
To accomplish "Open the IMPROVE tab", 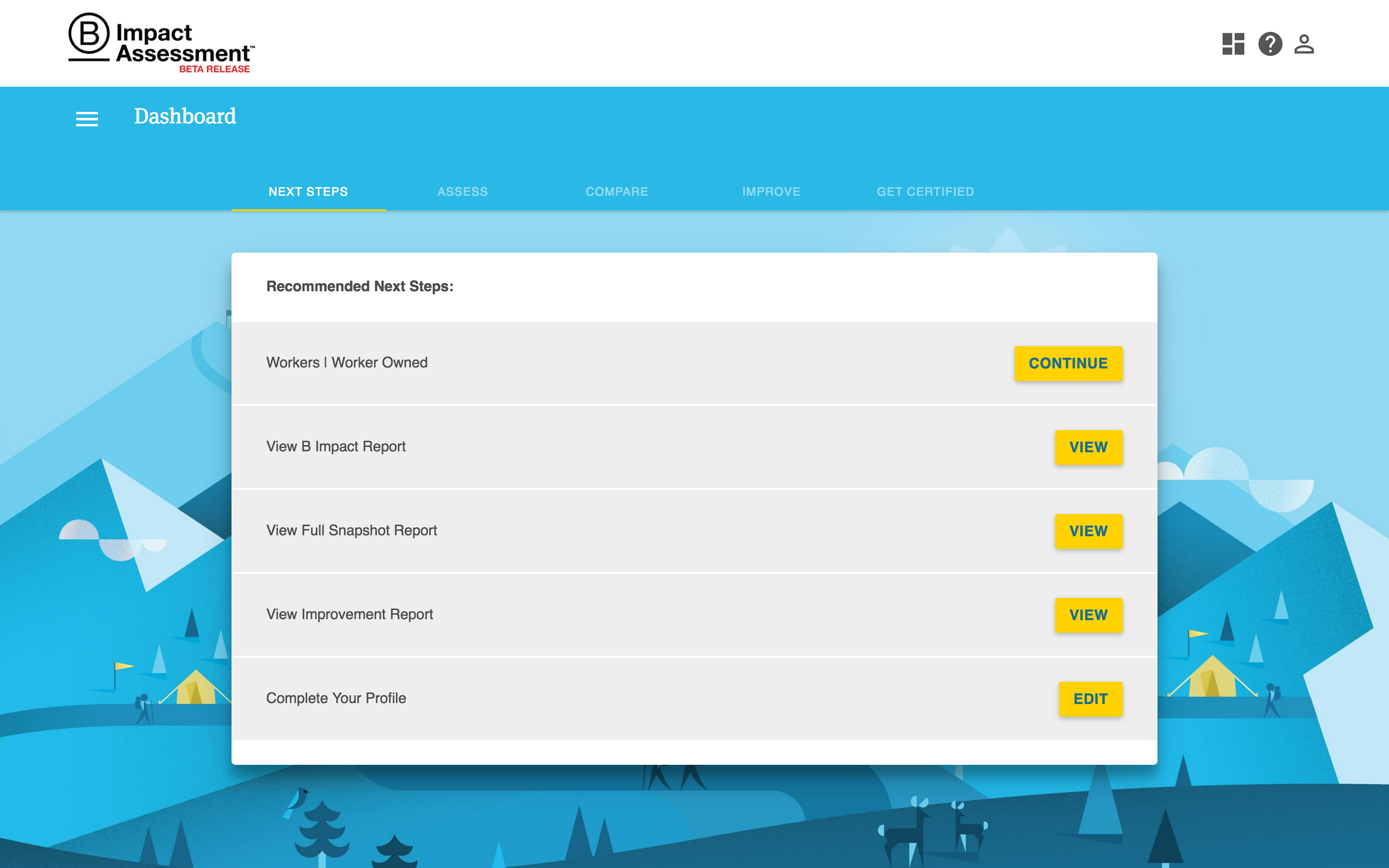I will [x=771, y=191].
